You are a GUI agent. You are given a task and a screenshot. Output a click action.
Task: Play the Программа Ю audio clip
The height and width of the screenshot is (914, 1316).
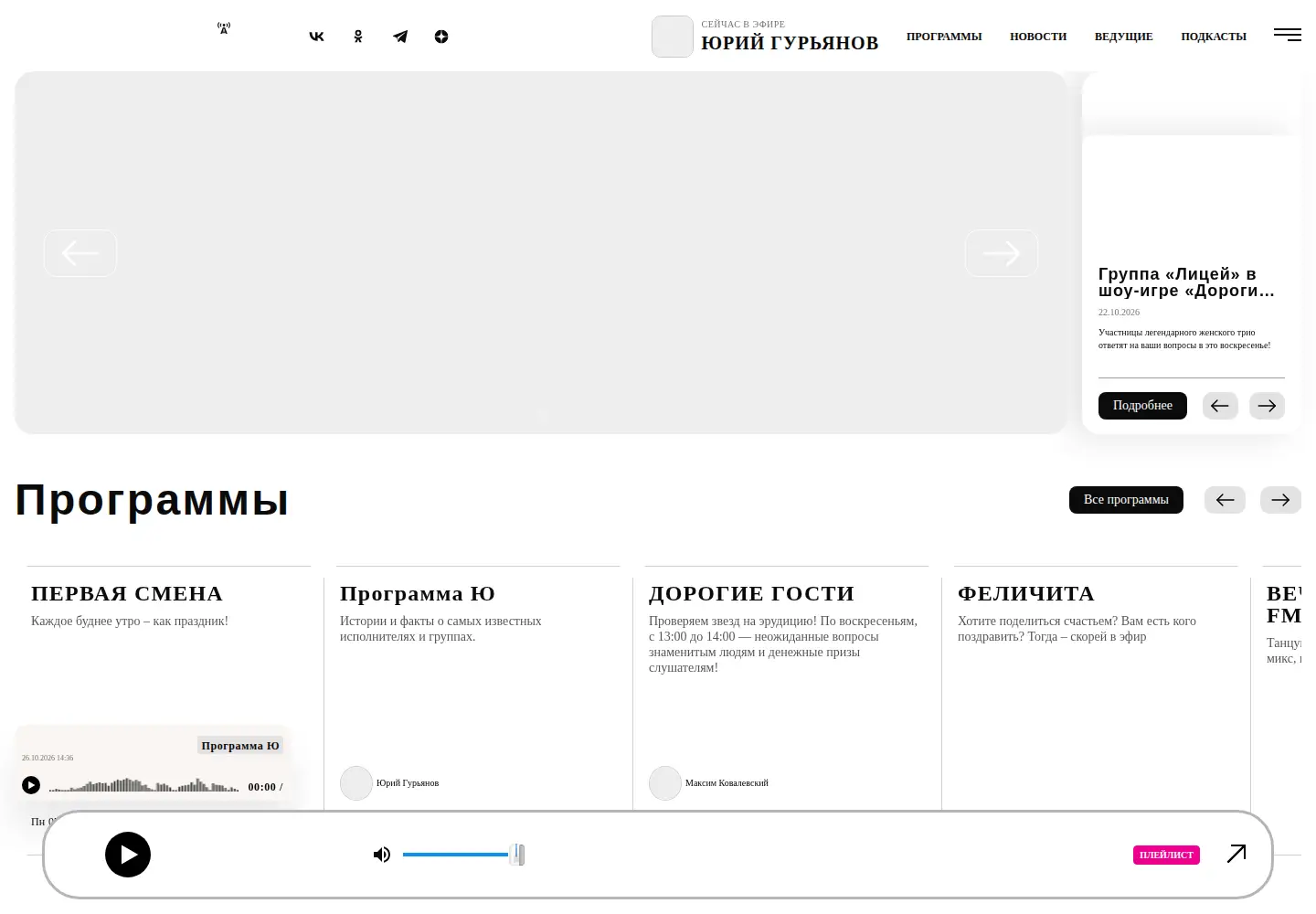pos(31,785)
